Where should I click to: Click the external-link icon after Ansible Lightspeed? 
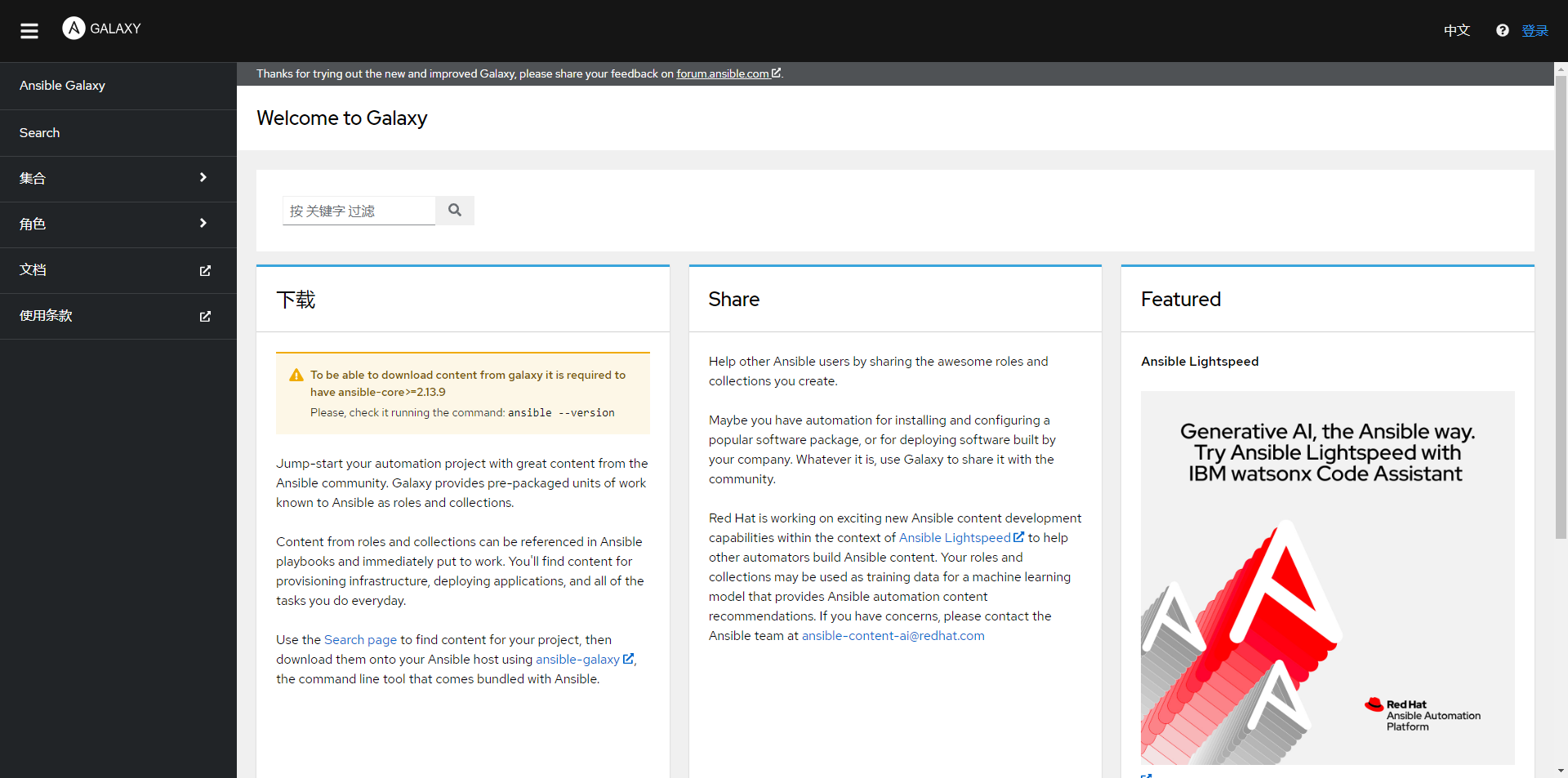click(1018, 537)
